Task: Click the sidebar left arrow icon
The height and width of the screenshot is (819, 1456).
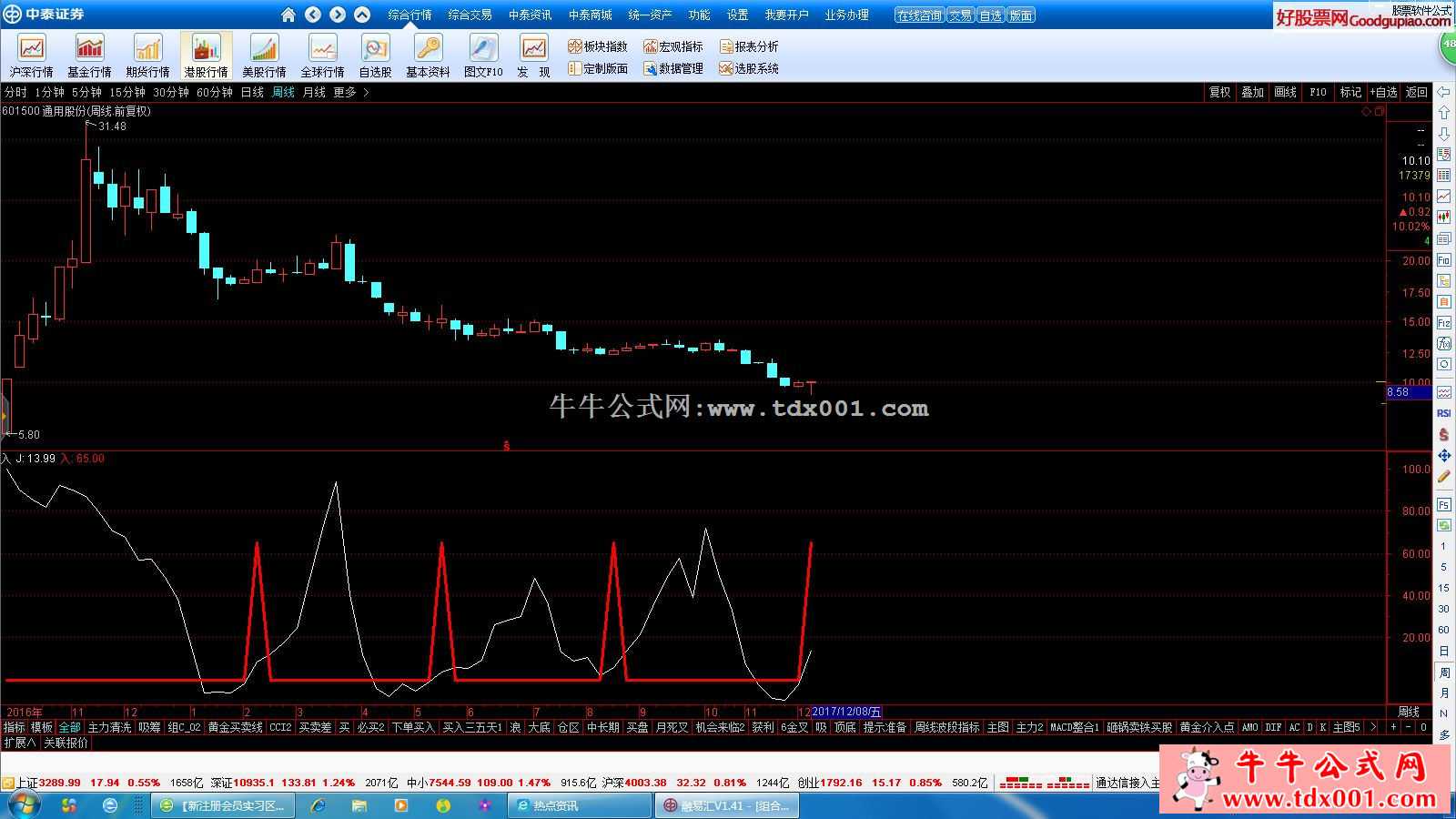Action: [x=1444, y=92]
